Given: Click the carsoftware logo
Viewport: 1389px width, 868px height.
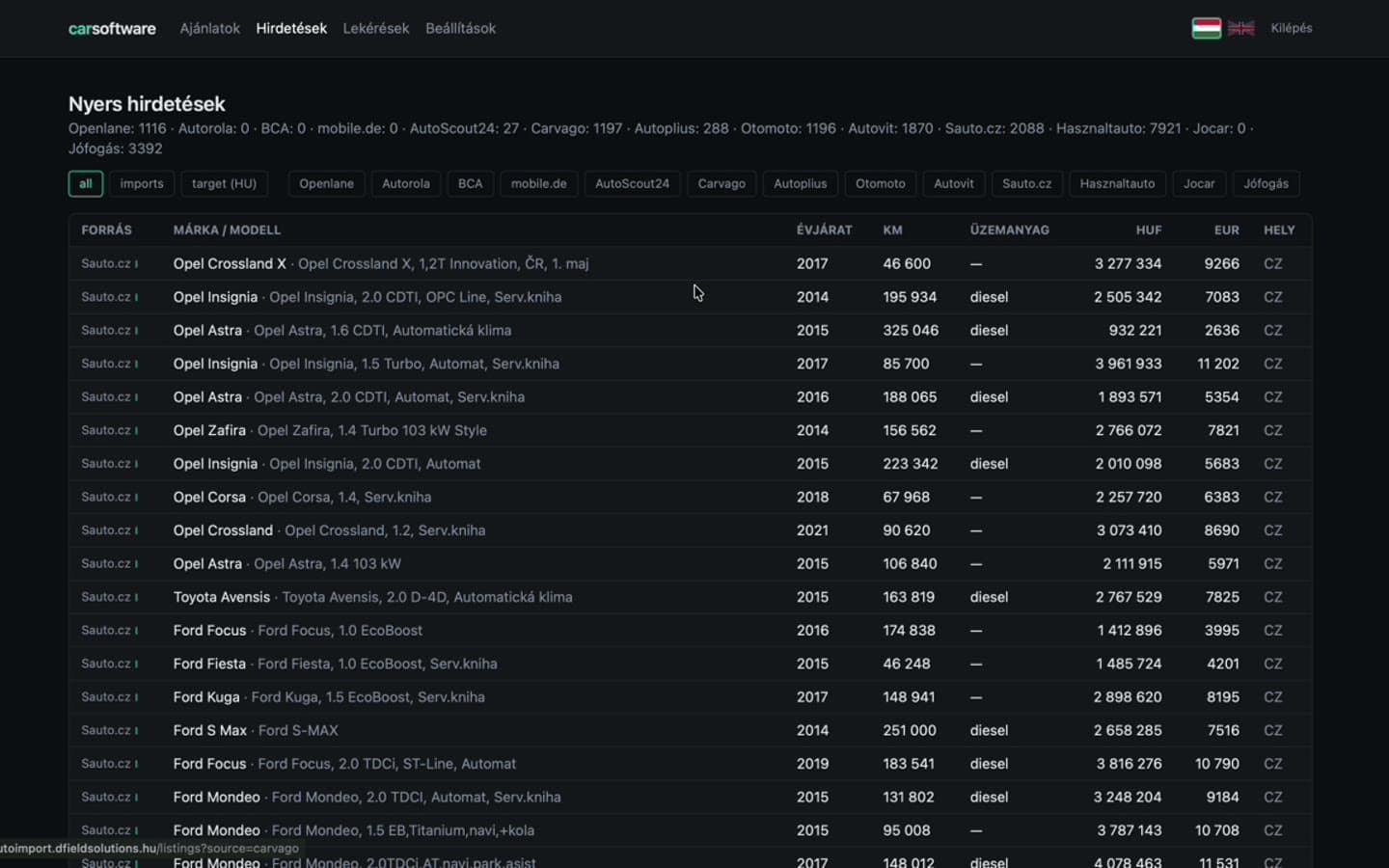Looking at the screenshot, I should pyautogui.click(x=112, y=29).
